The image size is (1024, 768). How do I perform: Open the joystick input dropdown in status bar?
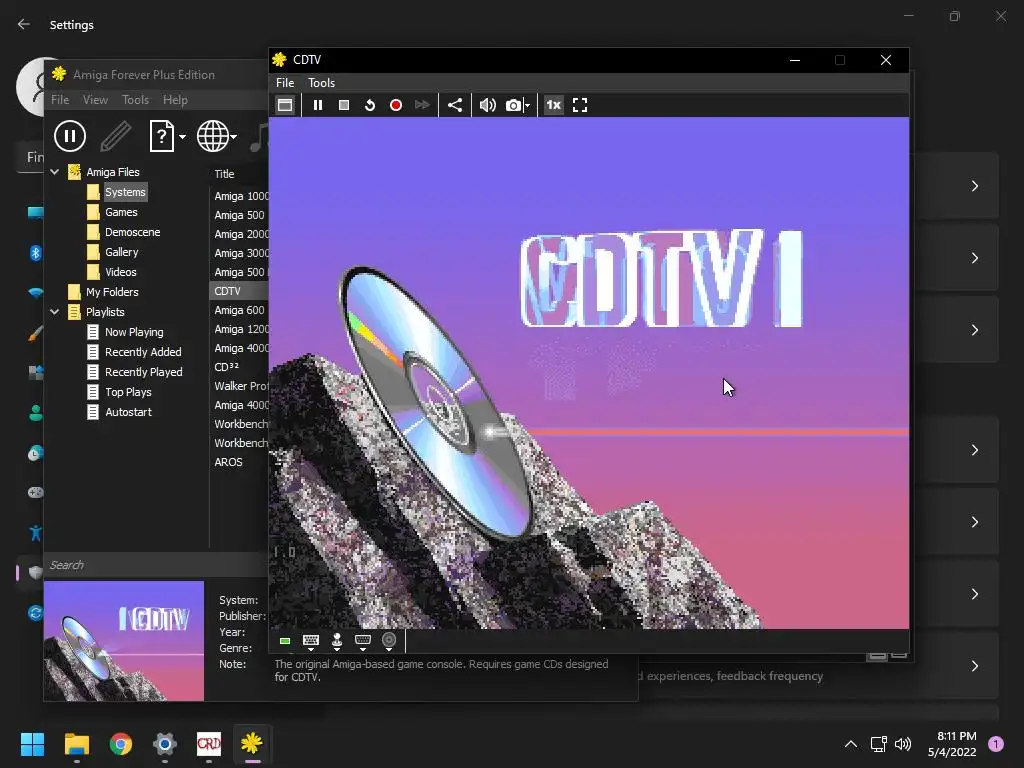click(337, 642)
